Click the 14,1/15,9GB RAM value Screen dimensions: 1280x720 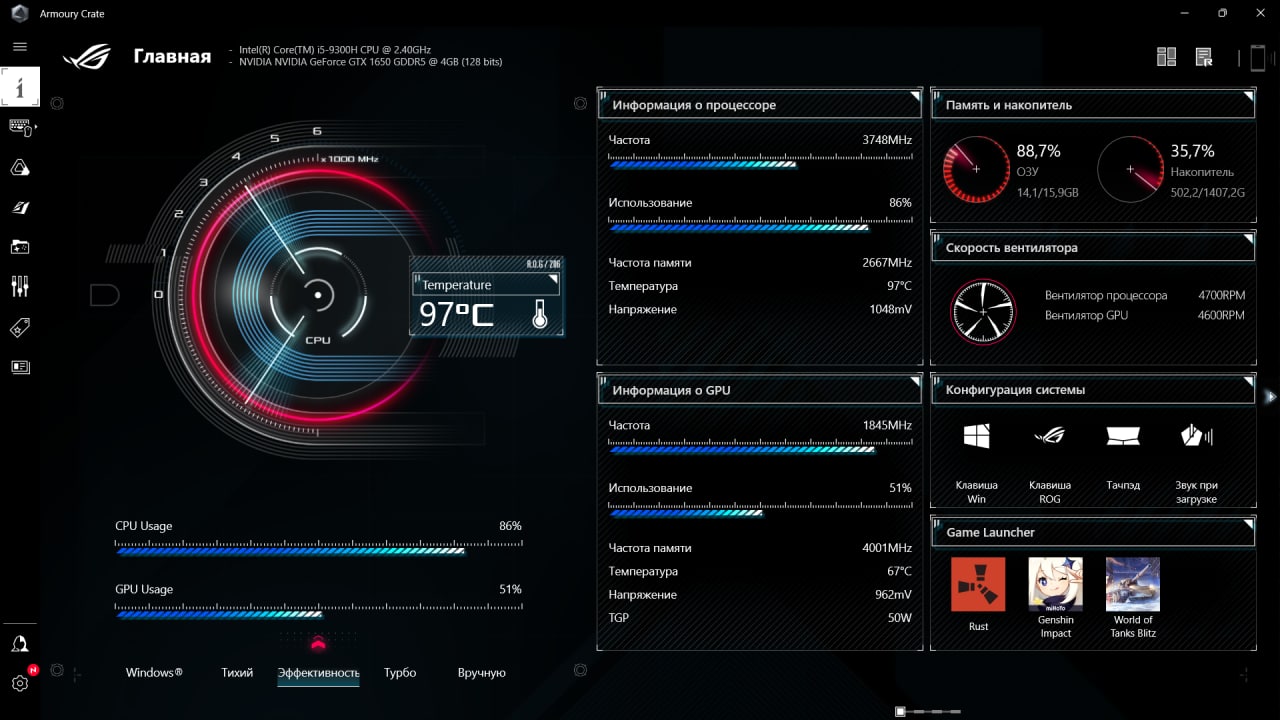click(x=1048, y=193)
